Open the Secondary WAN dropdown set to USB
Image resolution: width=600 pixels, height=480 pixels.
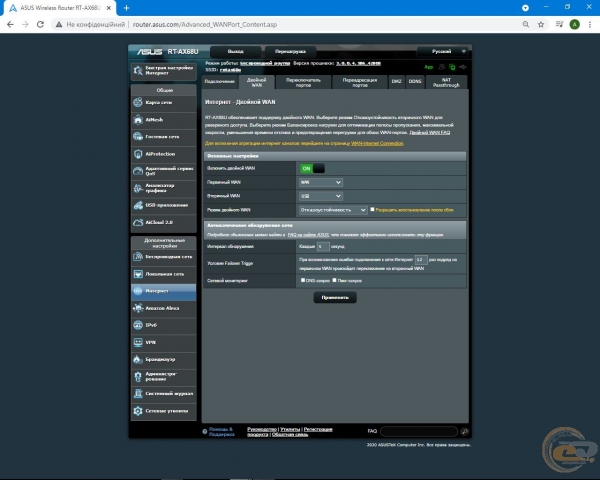(x=321, y=196)
